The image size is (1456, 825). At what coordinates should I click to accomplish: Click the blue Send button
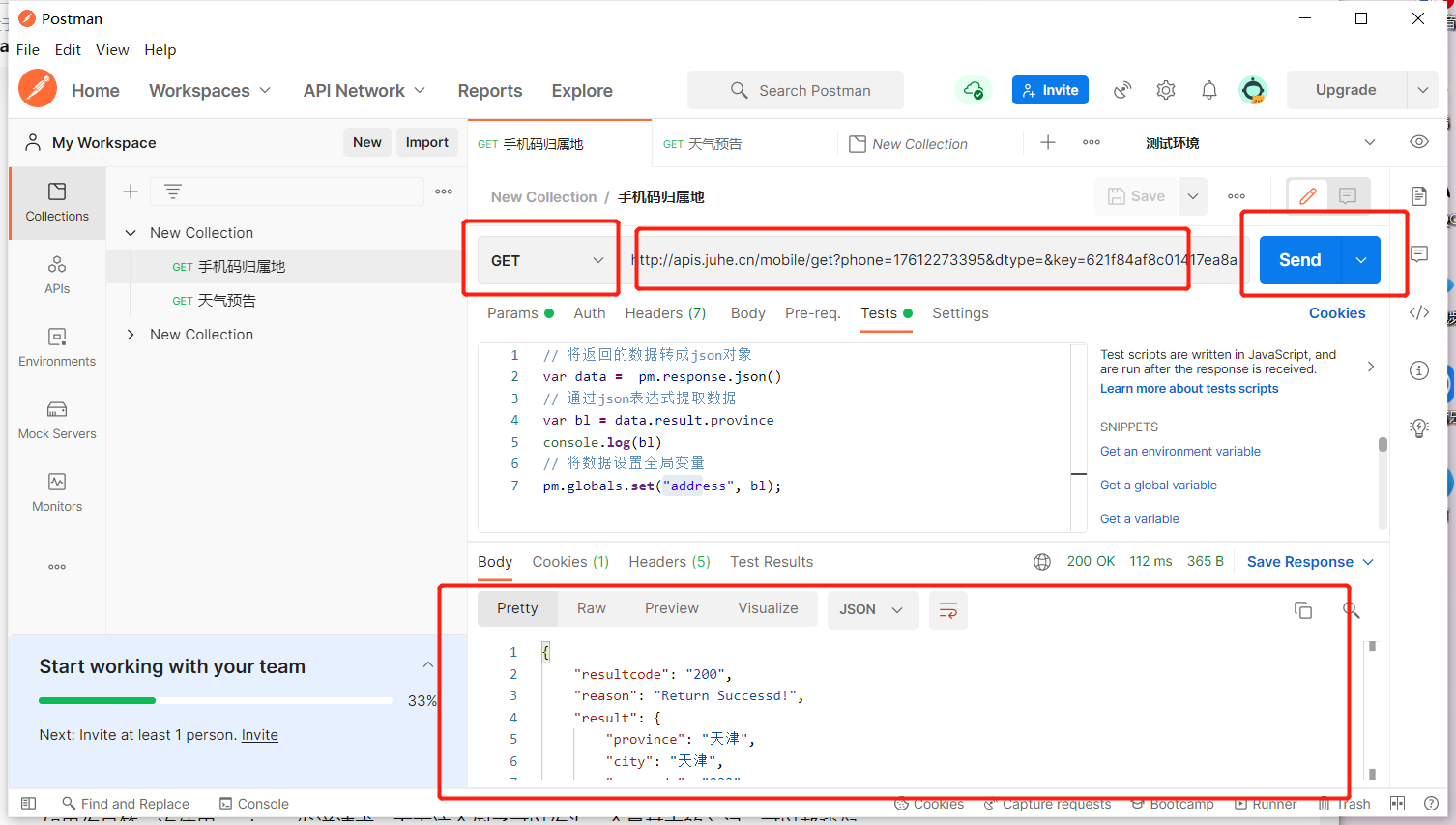point(1300,260)
